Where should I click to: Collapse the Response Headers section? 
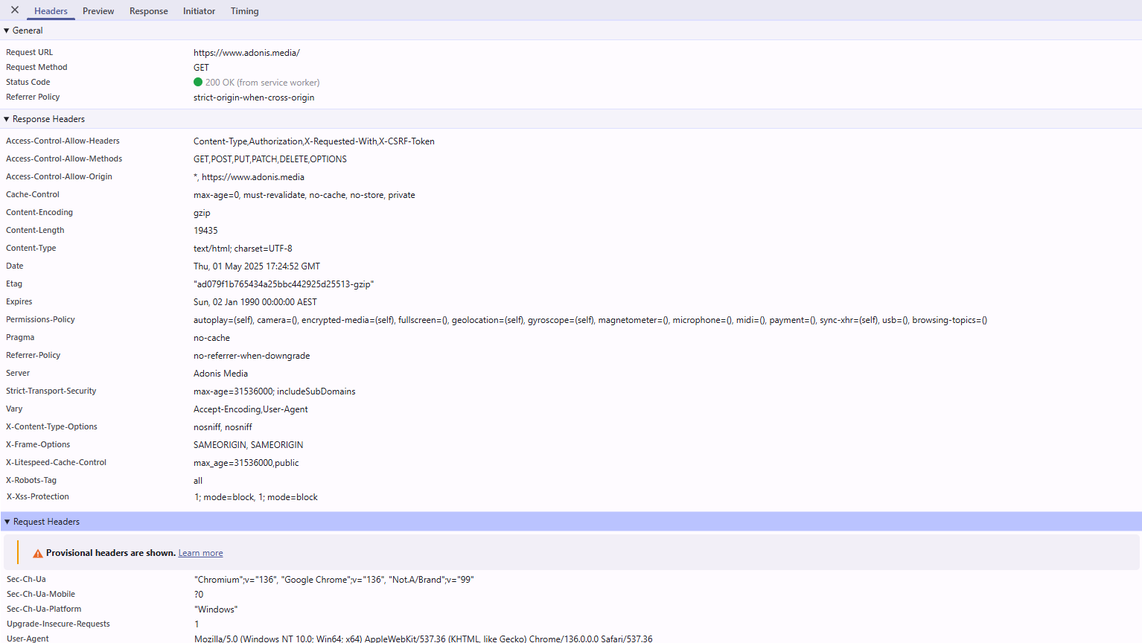click(x=8, y=118)
